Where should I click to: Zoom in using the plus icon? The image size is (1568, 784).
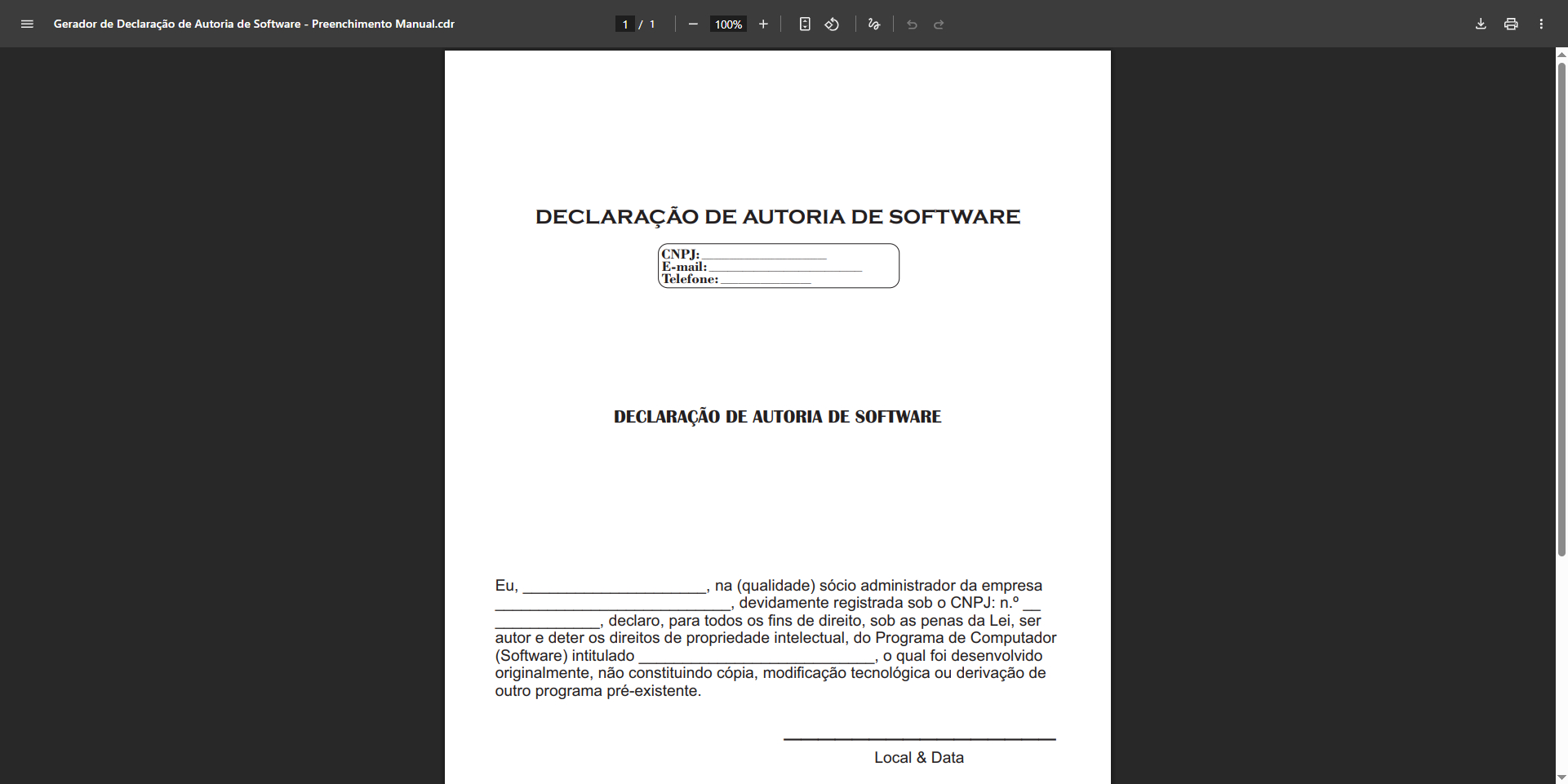click(x=763, y=24)
